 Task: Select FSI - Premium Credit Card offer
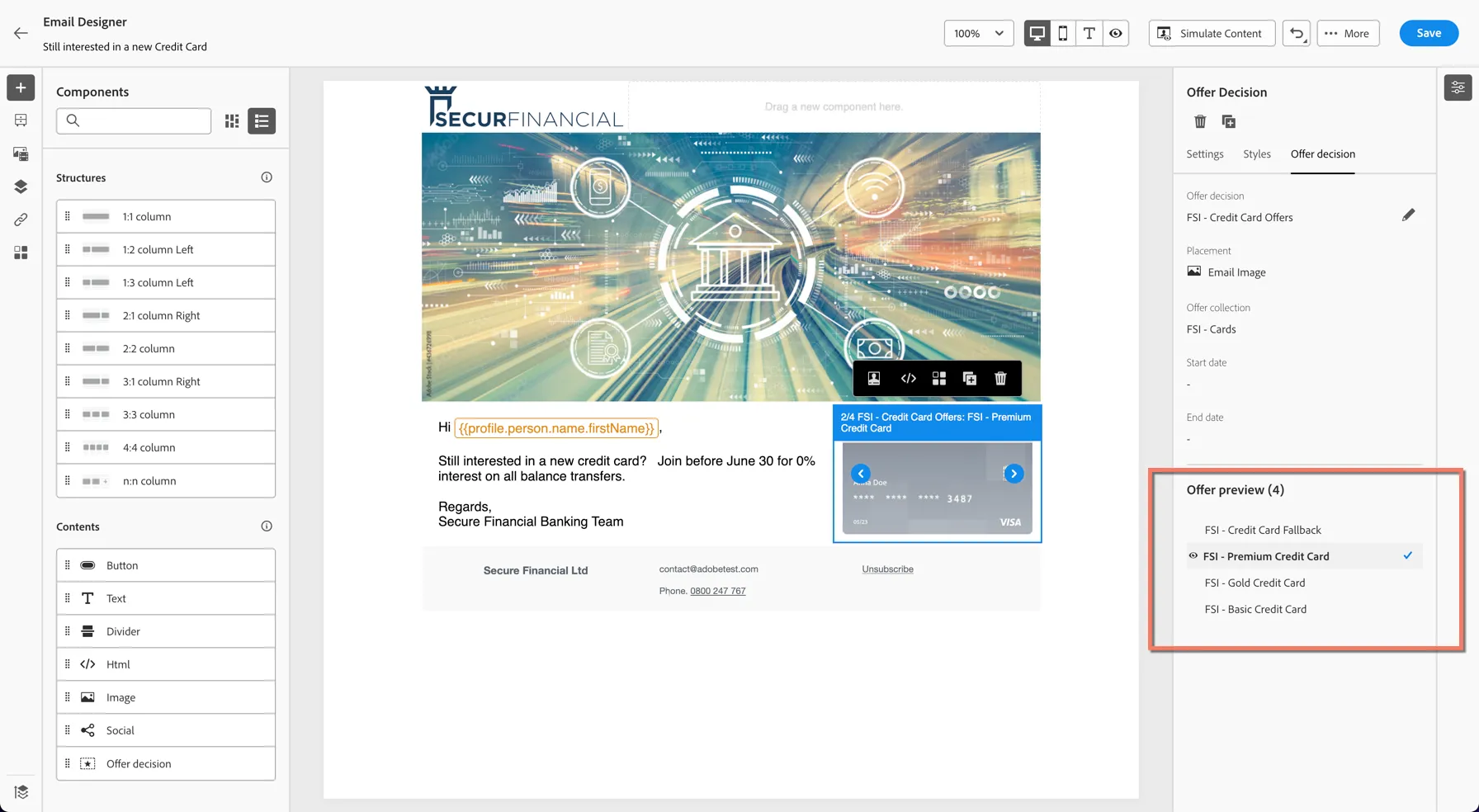pos(1304,556)
